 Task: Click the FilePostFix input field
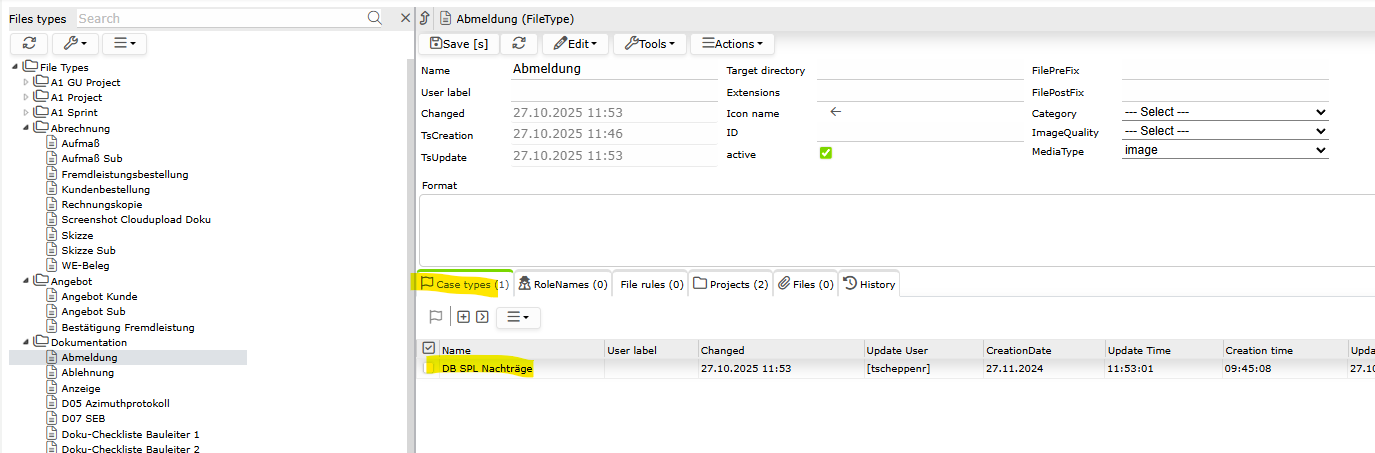click(1225, 92)
